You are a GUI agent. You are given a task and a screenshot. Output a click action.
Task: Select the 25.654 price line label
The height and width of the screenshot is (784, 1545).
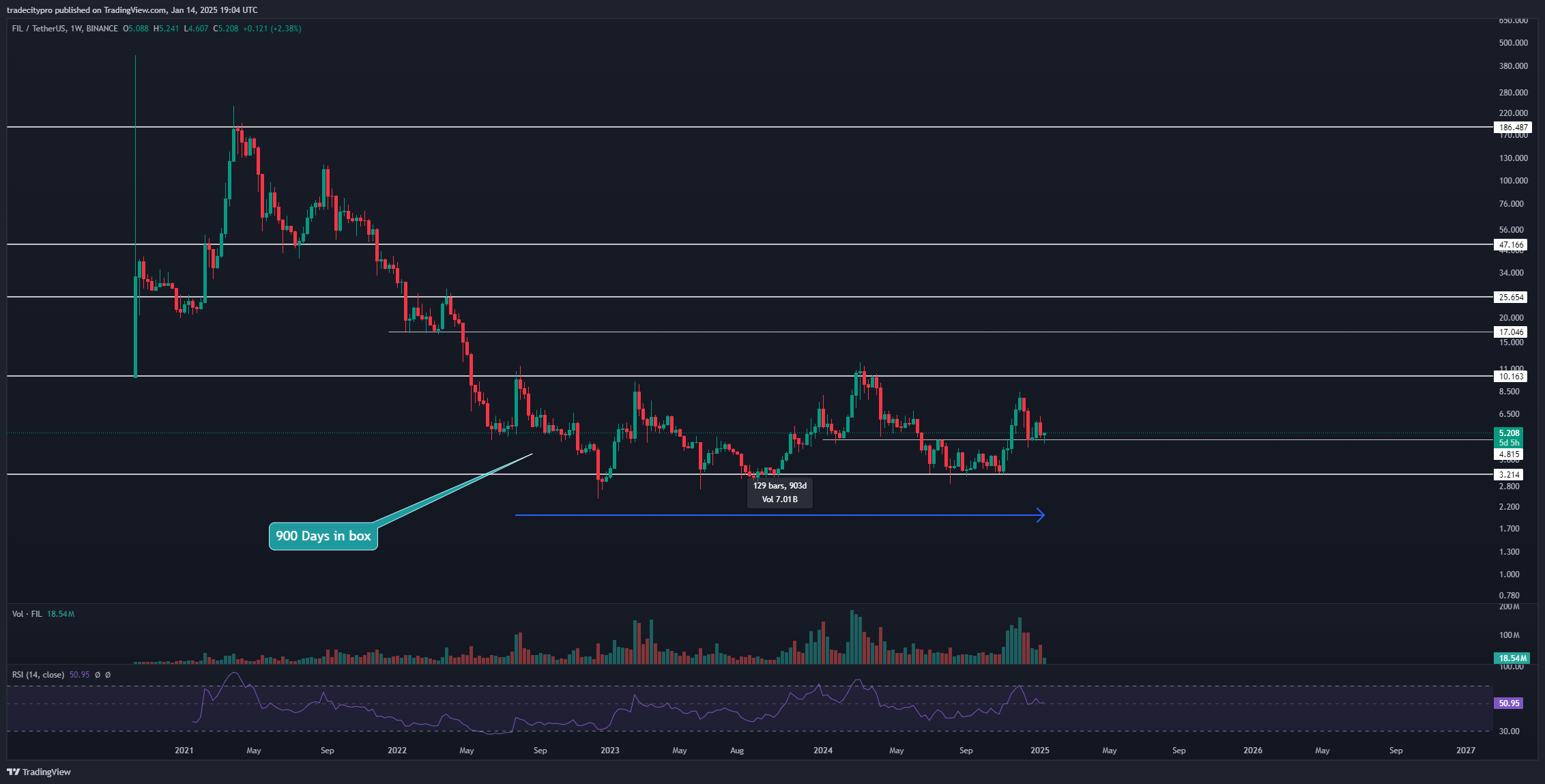pyautogui.click(x=1511, y=297)
